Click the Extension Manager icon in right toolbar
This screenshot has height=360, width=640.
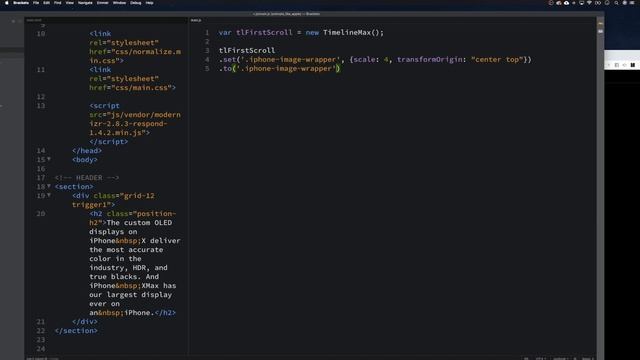600,31
